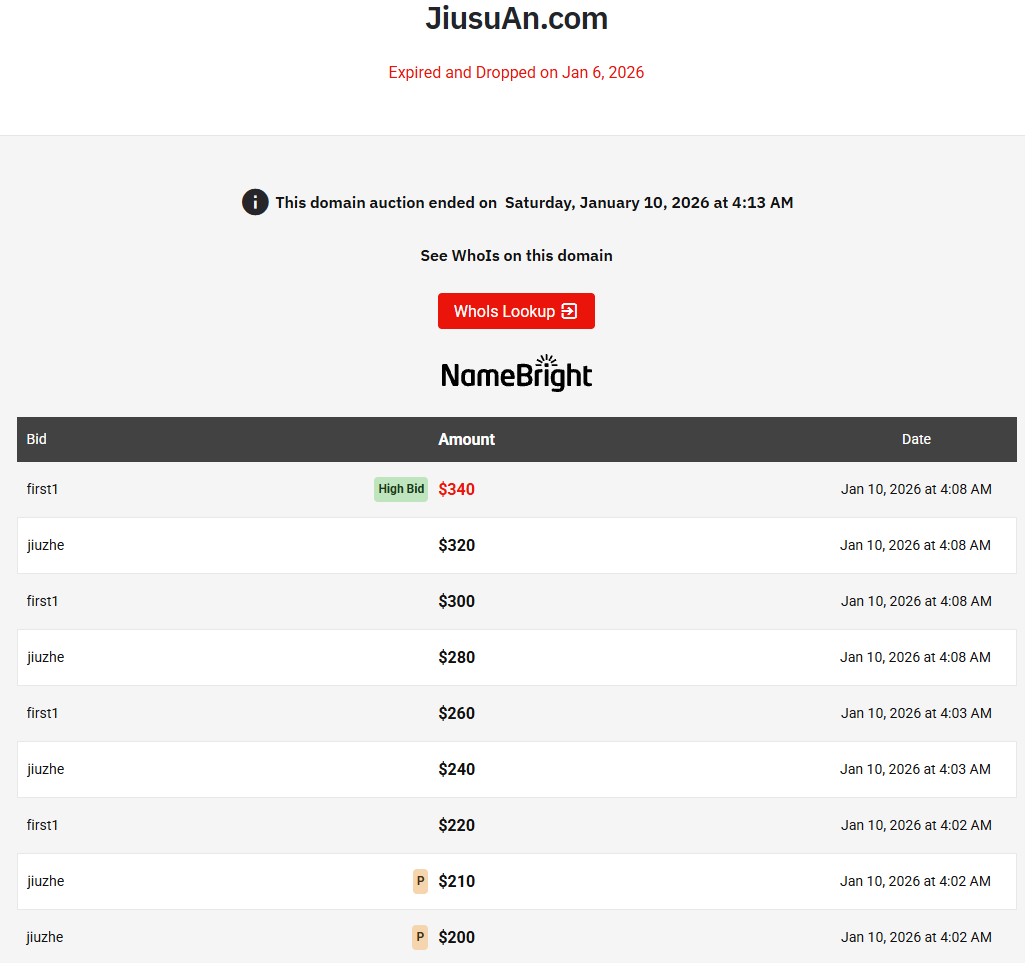Click bidder jiuzhe on the $320 row
This screenshot has height=963, width=1025.
coord(46,545)
